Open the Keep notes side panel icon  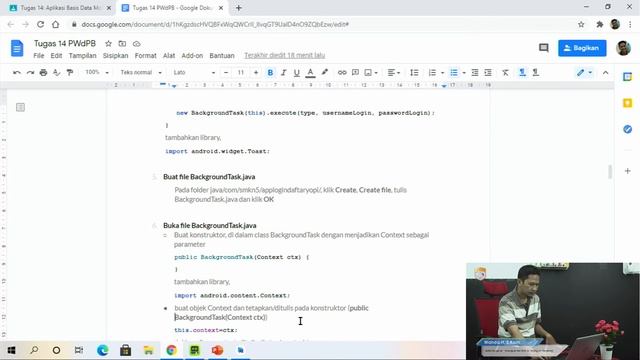(627, 103)
